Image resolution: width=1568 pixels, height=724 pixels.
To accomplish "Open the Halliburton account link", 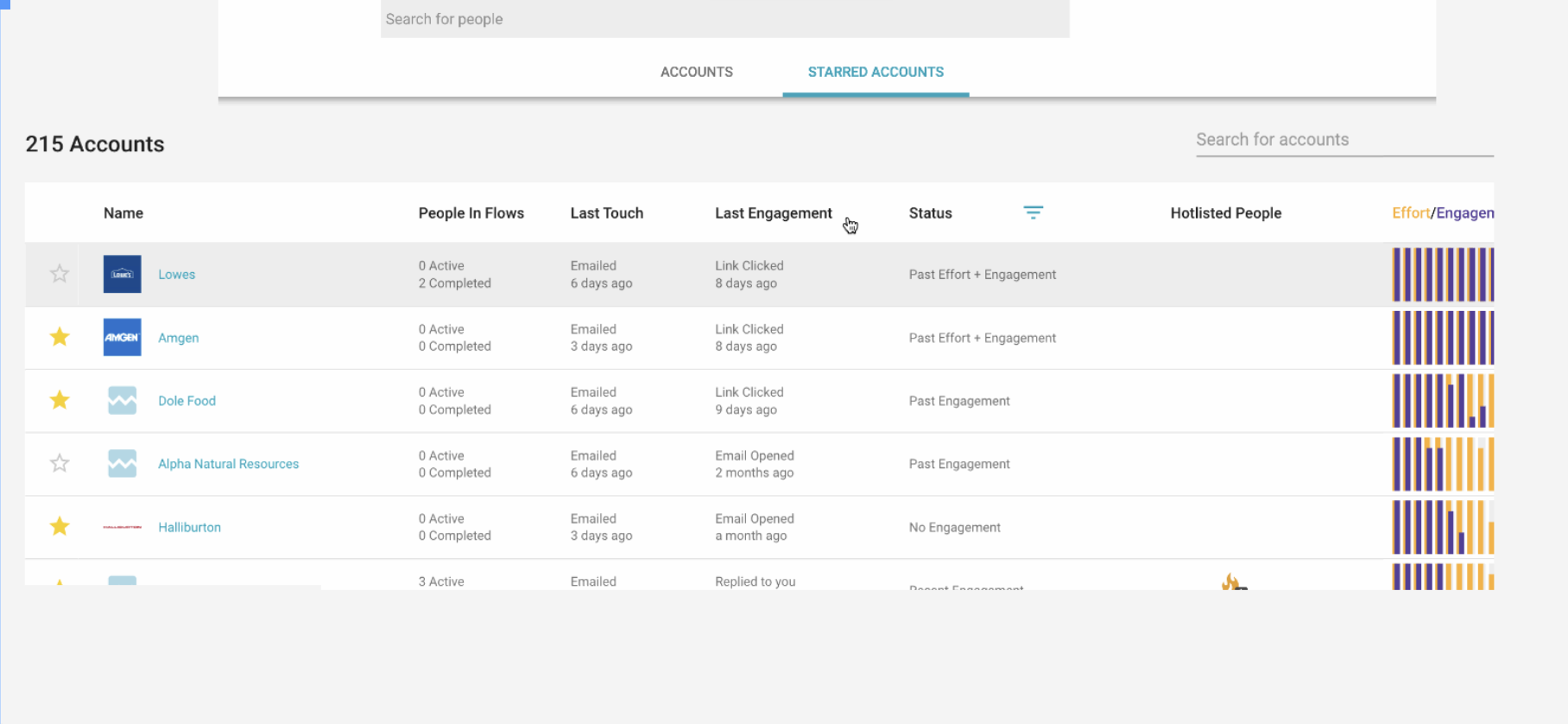I will (x=189, y=527).
